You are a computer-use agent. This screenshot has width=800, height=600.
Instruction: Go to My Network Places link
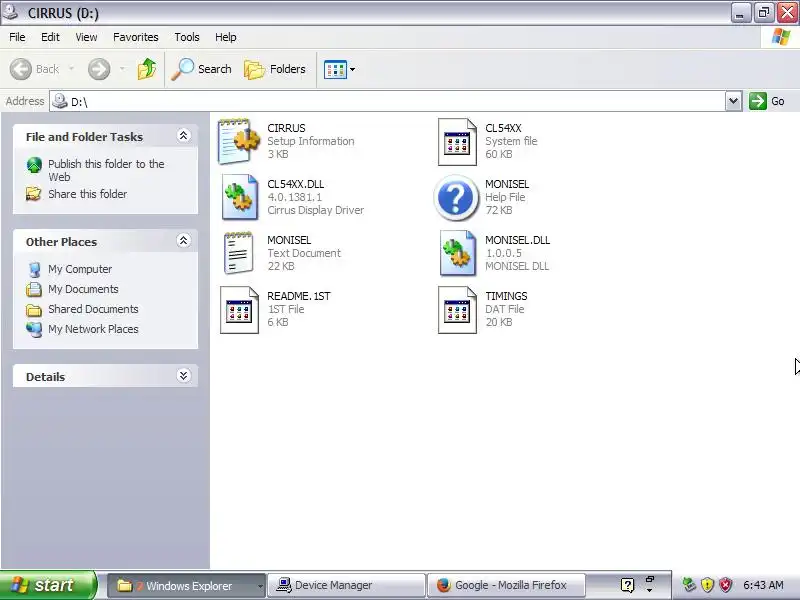tap(93, 329)
